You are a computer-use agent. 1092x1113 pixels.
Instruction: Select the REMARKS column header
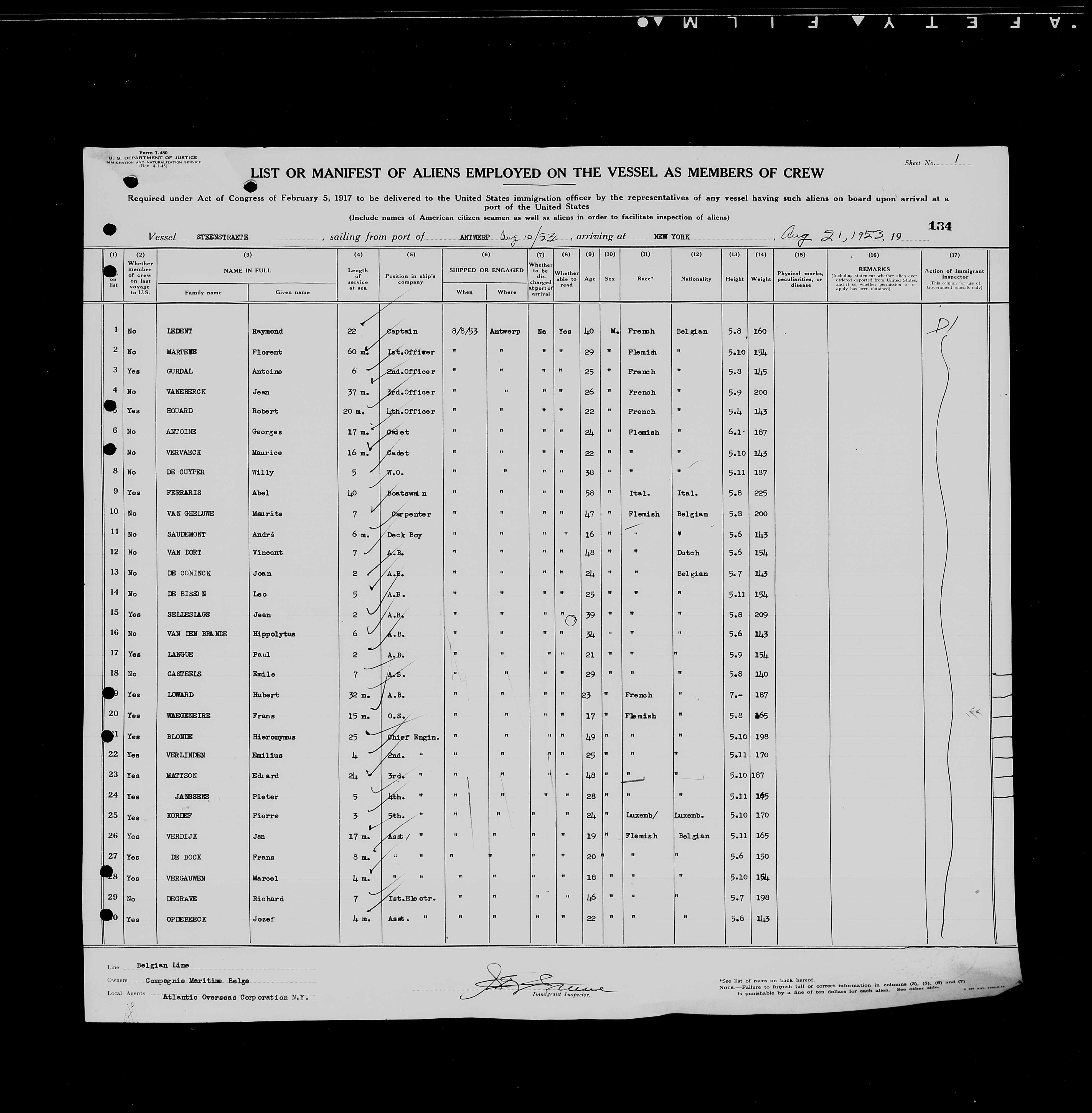coord(874,269)
